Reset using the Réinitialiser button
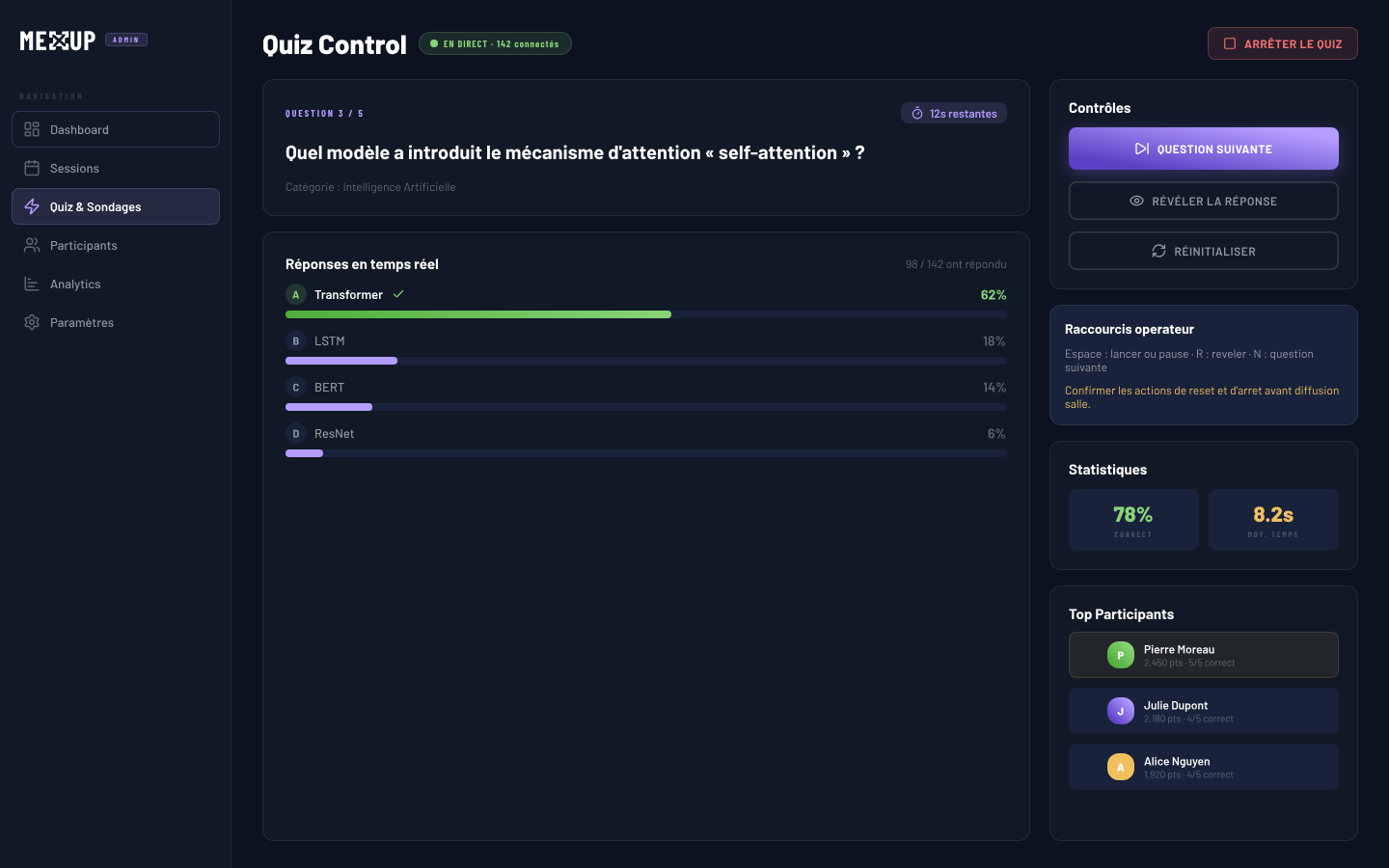Image resolution: width=1389 pixels, height=868 pixels. click(x=1204, y=251)
